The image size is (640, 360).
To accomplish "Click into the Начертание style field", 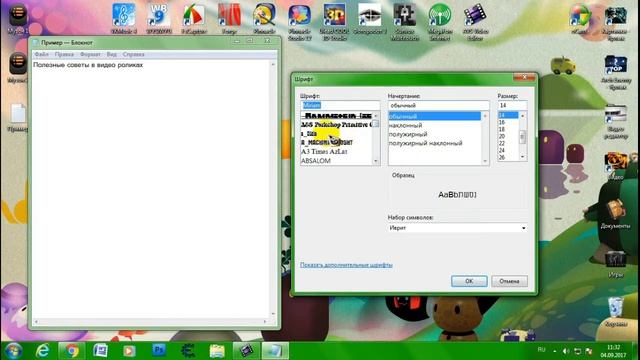I will click(438, 105).
